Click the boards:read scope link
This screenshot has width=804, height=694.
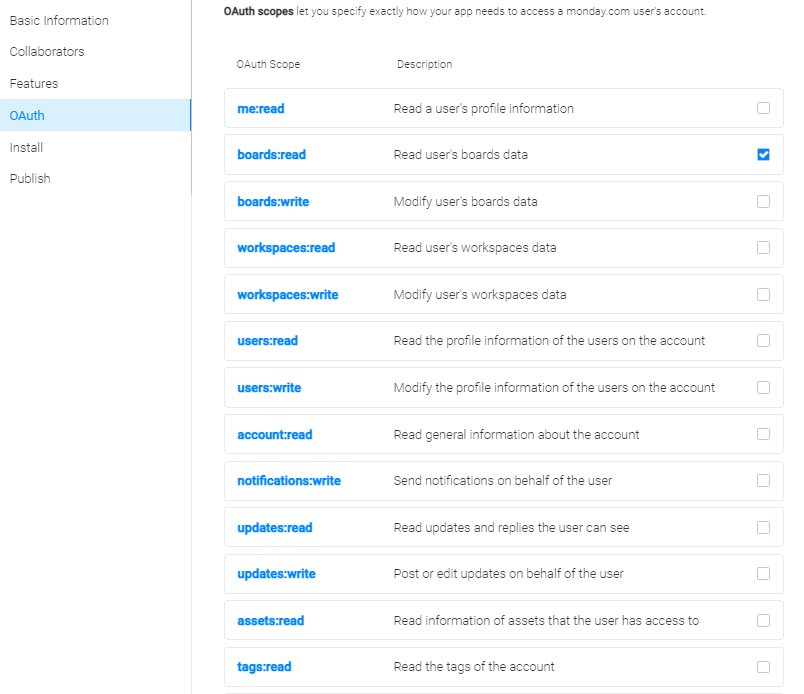point(271,154)
